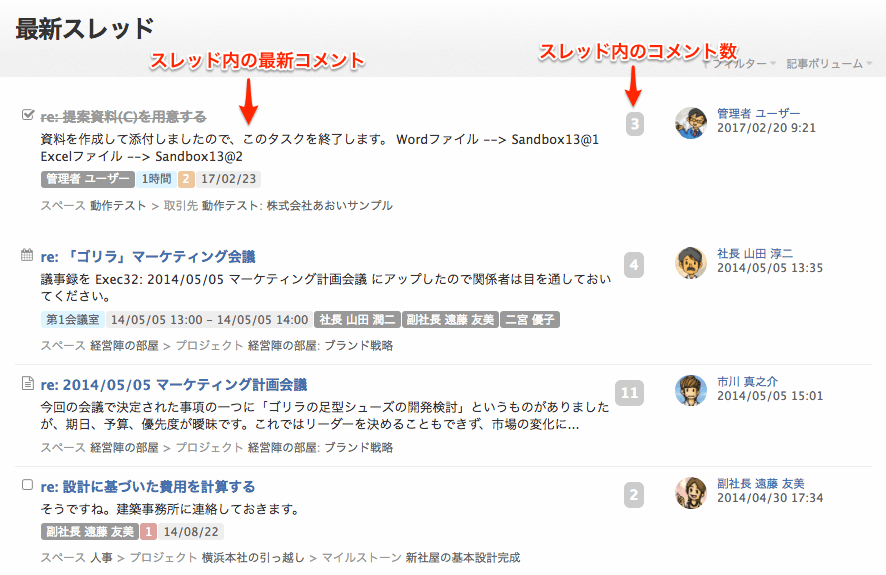This screenshot has height=575, width=886.
Task: Click the 14/05/05 13:00 – 14:00 time tag
Action: (209, 320)
